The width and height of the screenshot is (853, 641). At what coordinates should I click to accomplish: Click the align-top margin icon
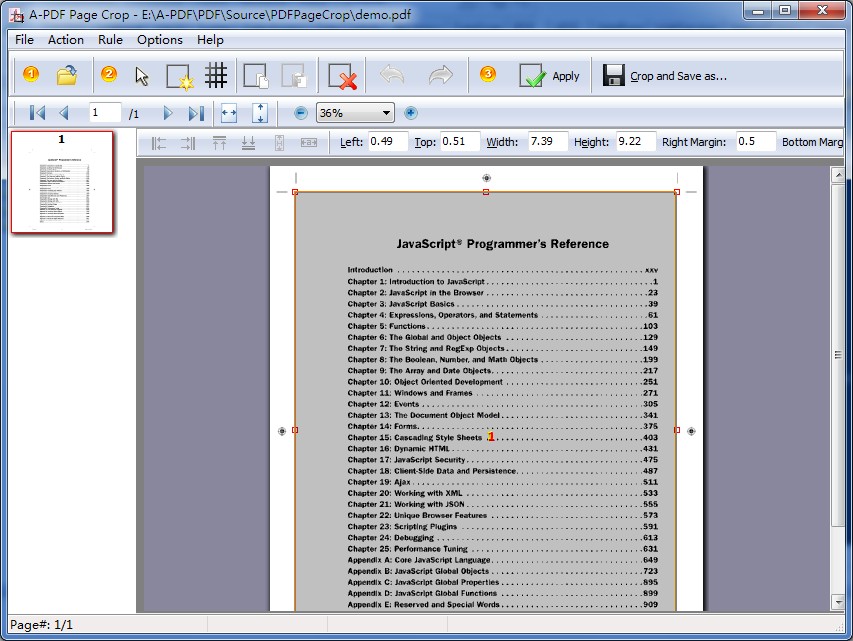(x=219, y=143)
